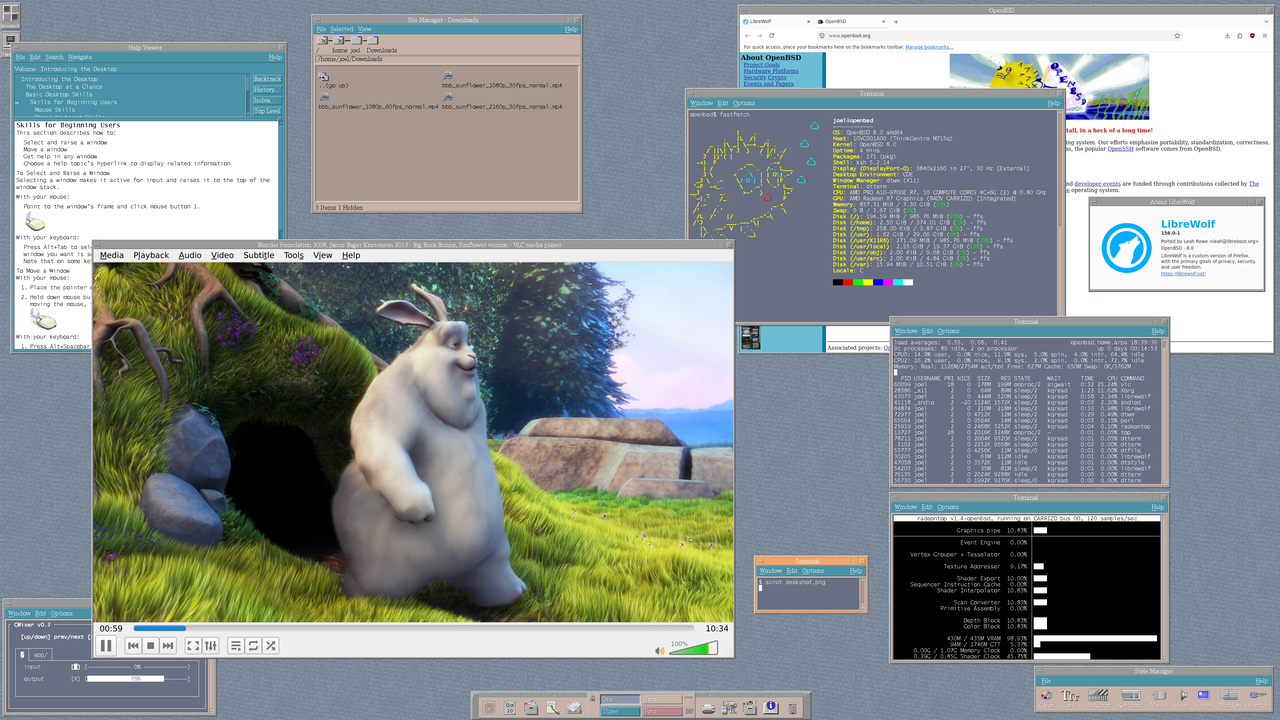
Task: Skip to next media in VLC
Action: (168, 646)
